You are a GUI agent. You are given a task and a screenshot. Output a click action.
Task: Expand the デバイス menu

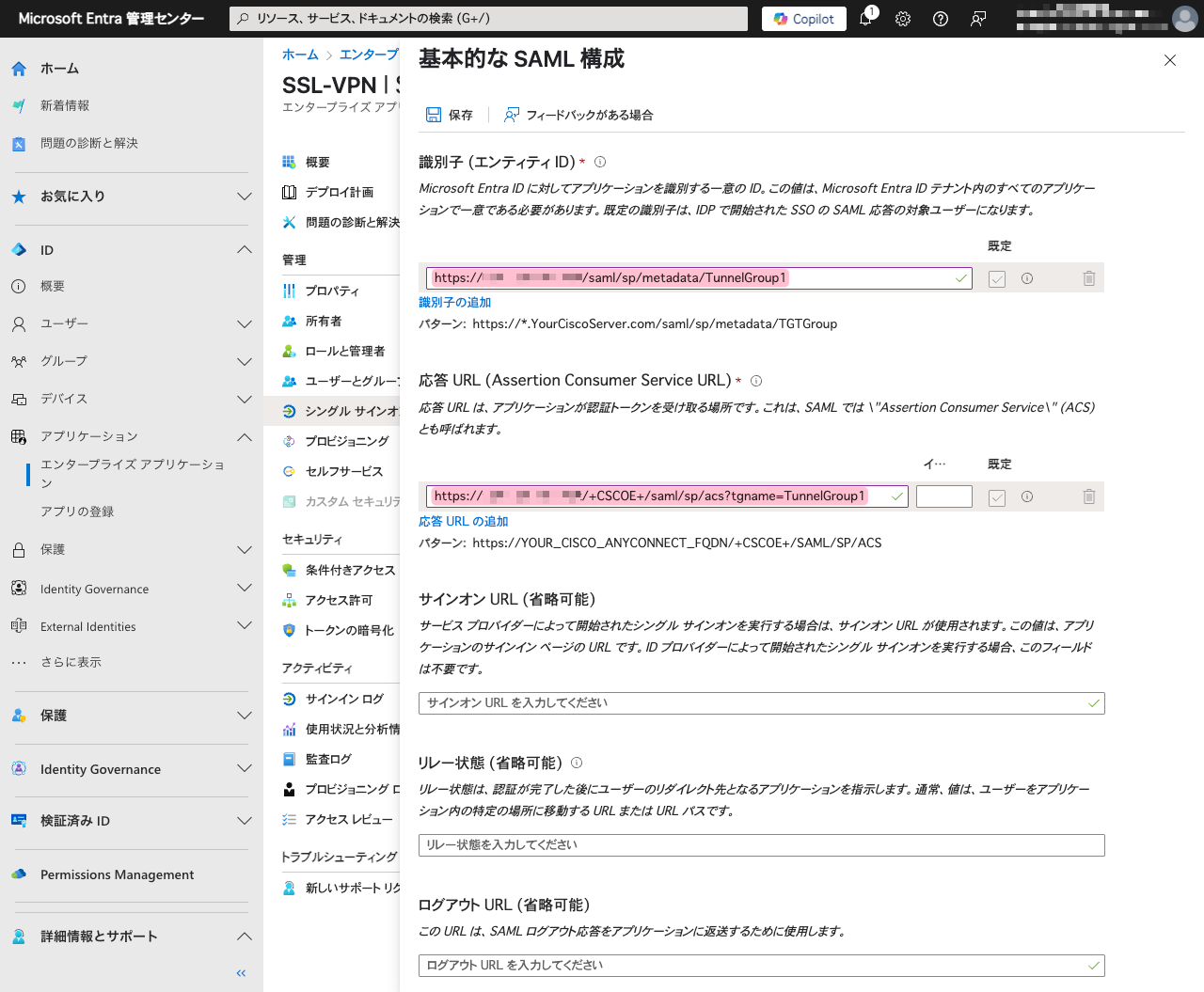click(245, 399)
